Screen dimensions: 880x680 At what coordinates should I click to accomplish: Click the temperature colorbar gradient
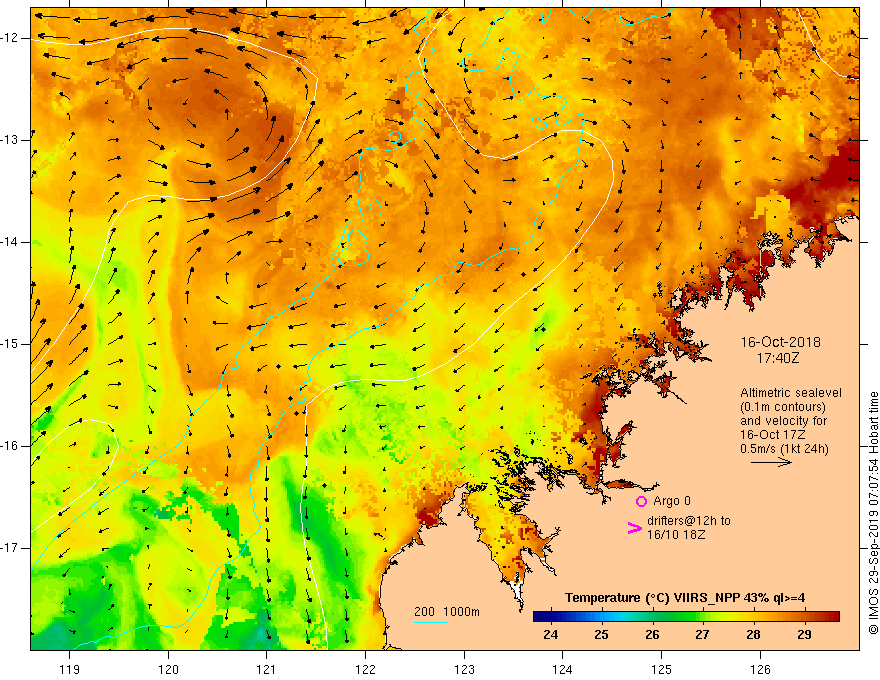tap(686, 617)
